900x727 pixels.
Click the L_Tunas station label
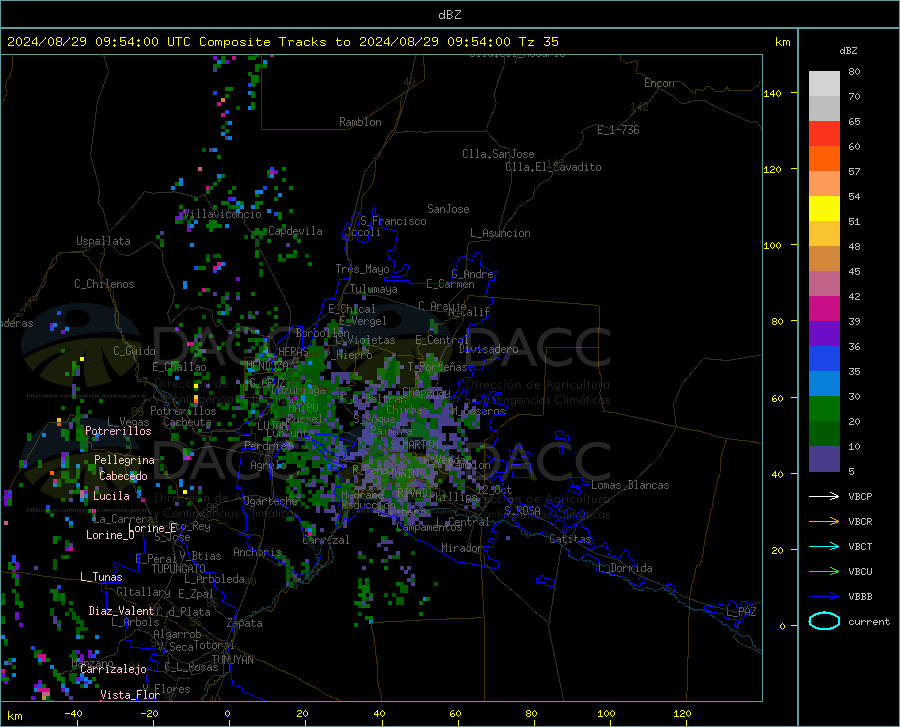(101, 577)
